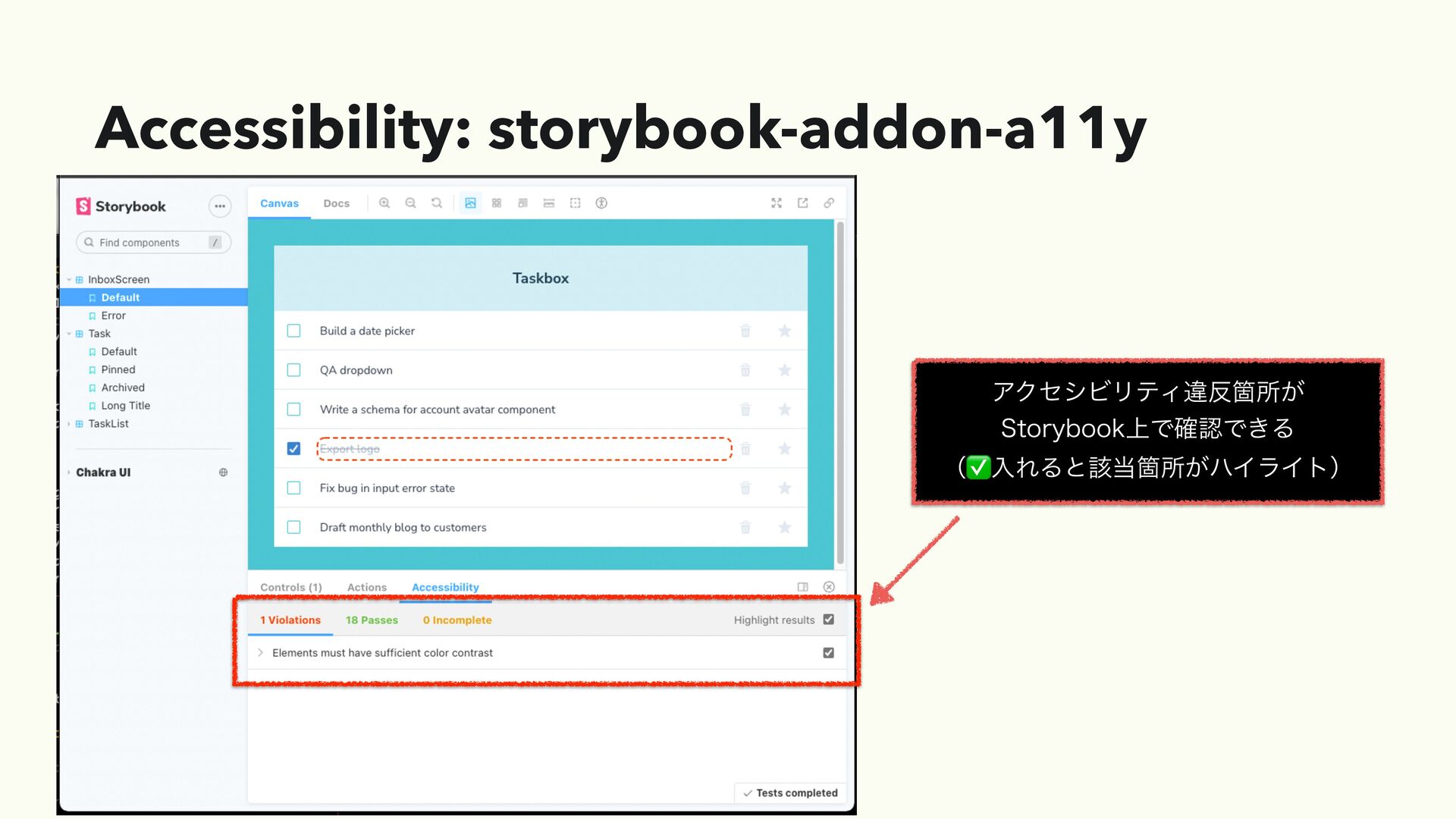The height and width of the screenshot is (819, 1456).
Task: Click the globe icon beside Chakra UI
Action: click(223, 472)
